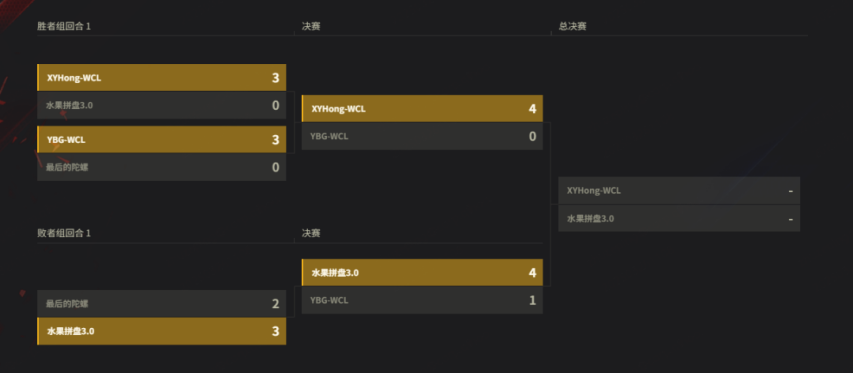The height and width of the screenshot is (373, 853).
Task: Click 决赛 header beside 败者组回合 1
Action: click(x=311, y=233)
